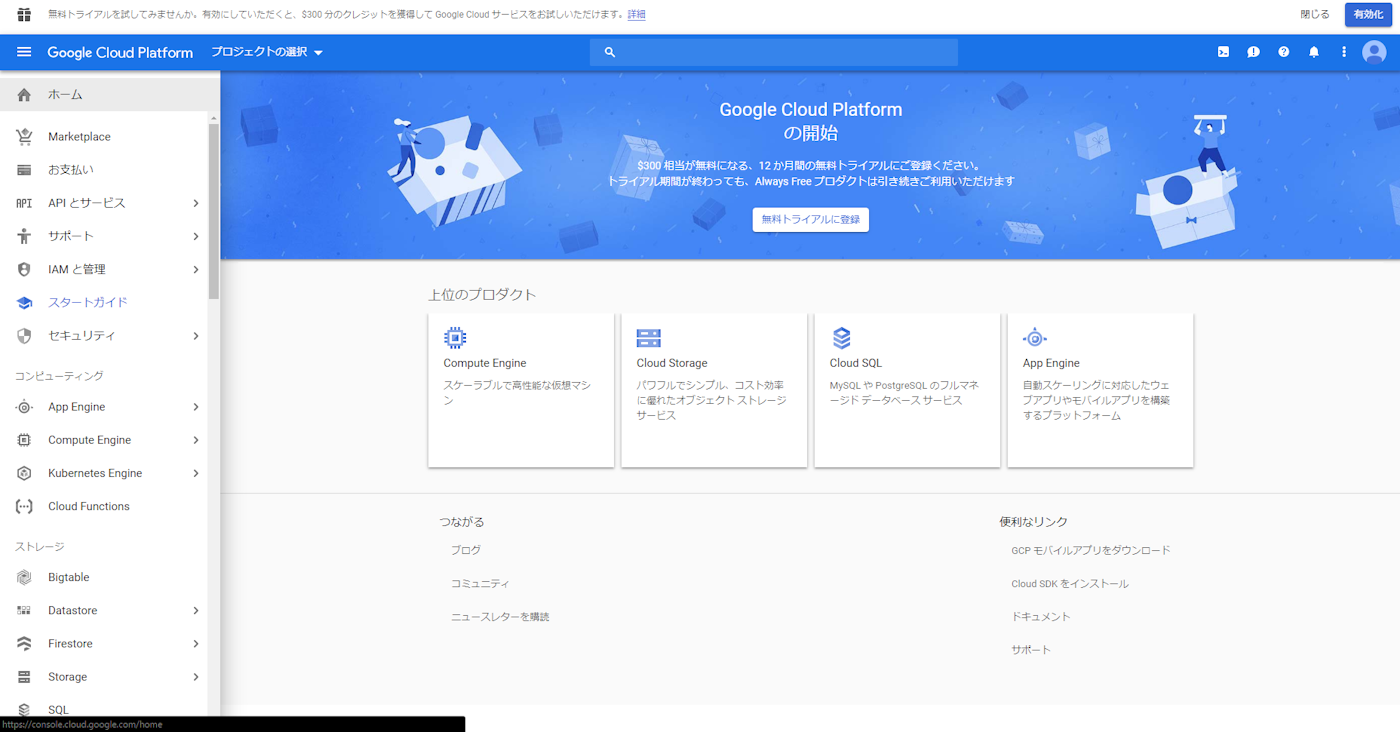
Task: Click the billing card icon
Action: coord(24,170)
